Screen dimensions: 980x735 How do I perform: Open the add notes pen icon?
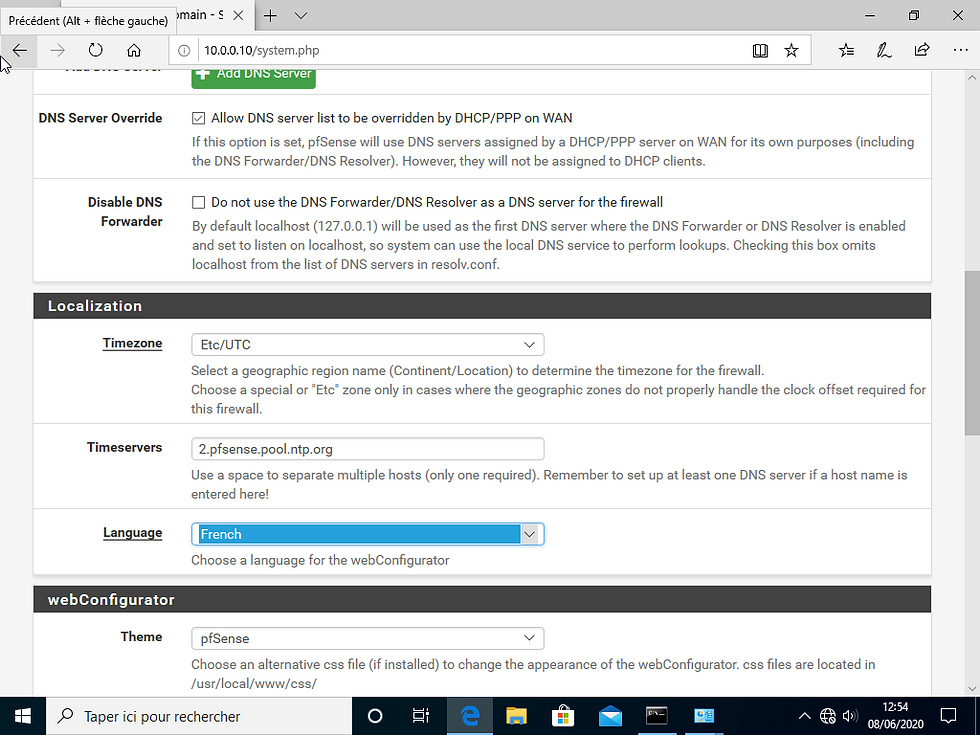[x=884, y=51]
